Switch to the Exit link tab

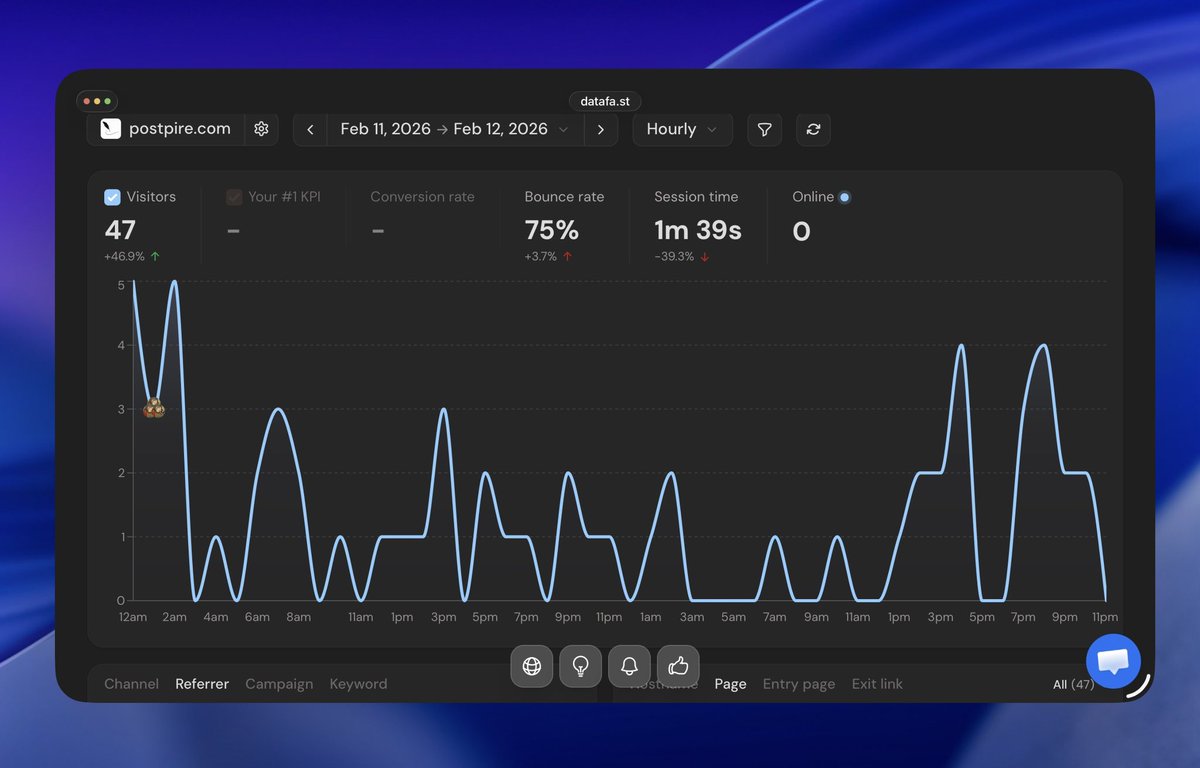click(877, 684)
